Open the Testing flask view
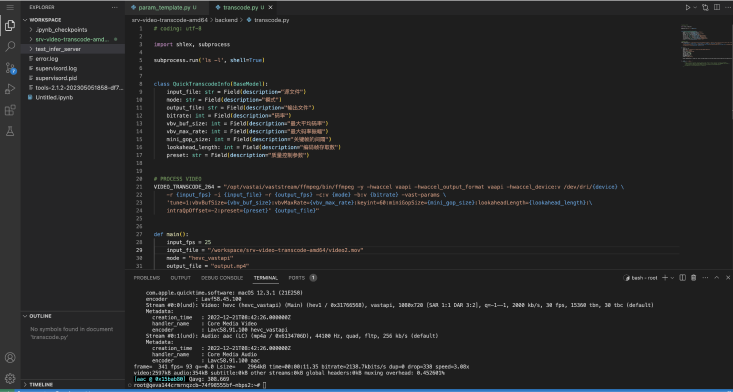 pyautogui.click(x=10, y=131)
